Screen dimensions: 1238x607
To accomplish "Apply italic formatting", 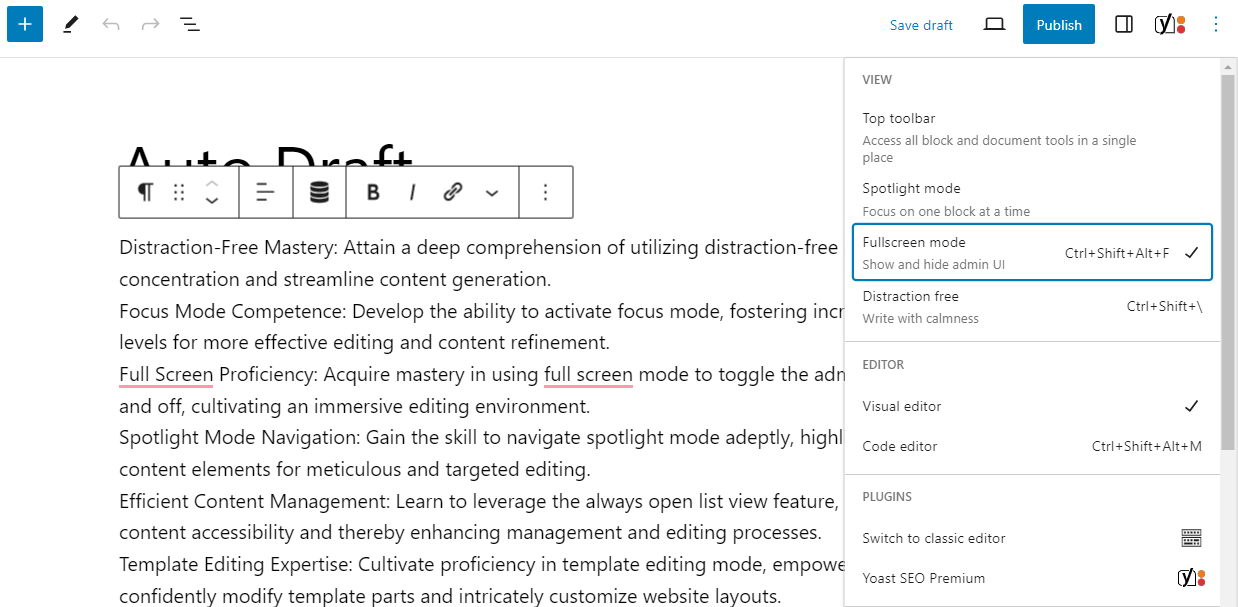I will (412, 192).
